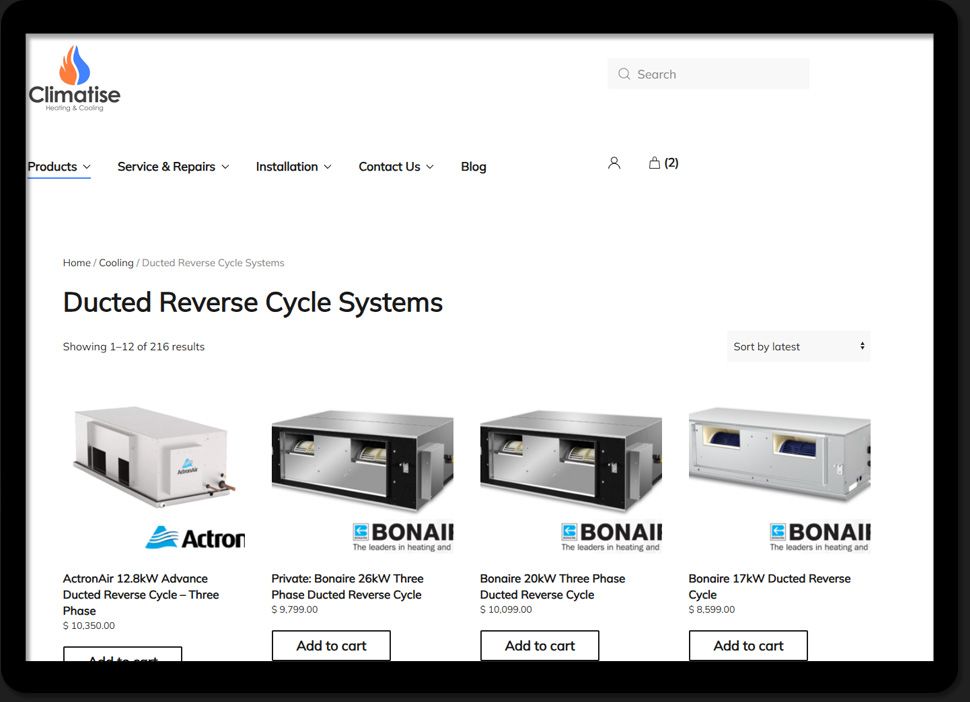Screen dimensions: 970x702
Task: Add Bonaire 20kW Three Phase to cart
Action: (539, 646)
